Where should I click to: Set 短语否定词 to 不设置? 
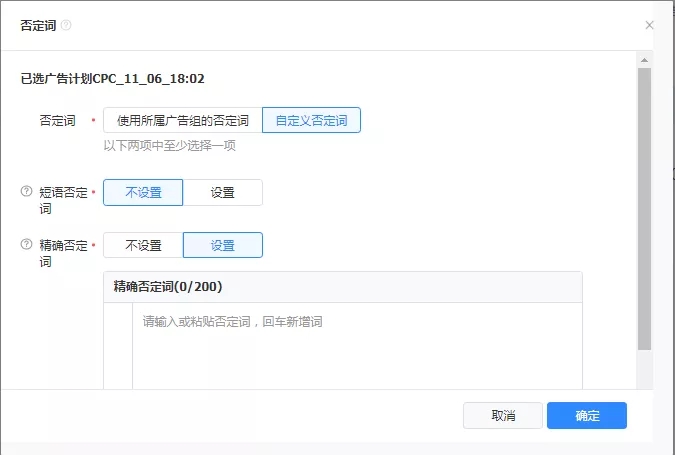click(x=143, y=193)
